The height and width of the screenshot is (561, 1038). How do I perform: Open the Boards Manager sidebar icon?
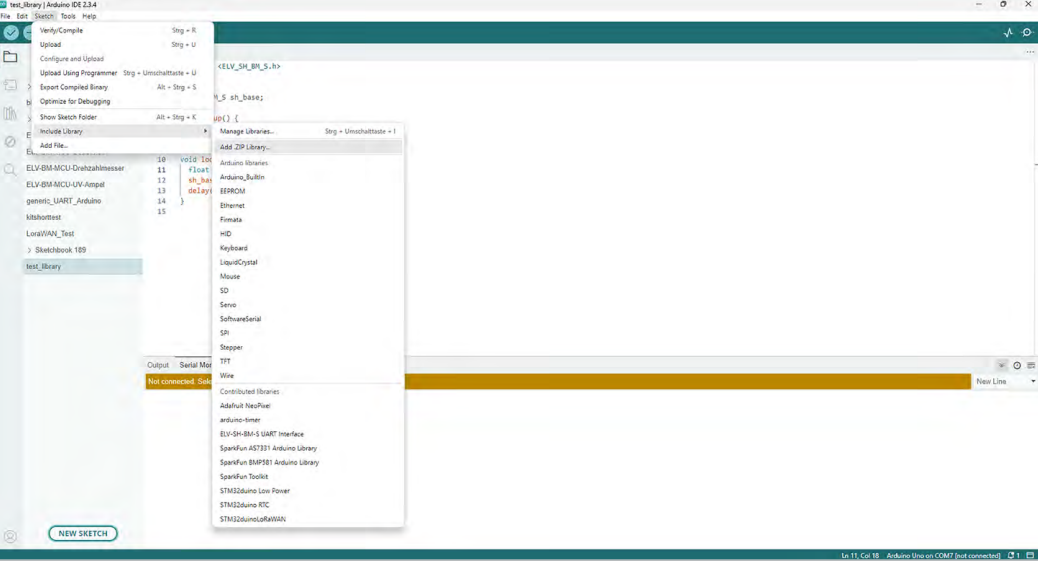pos(10,86)
